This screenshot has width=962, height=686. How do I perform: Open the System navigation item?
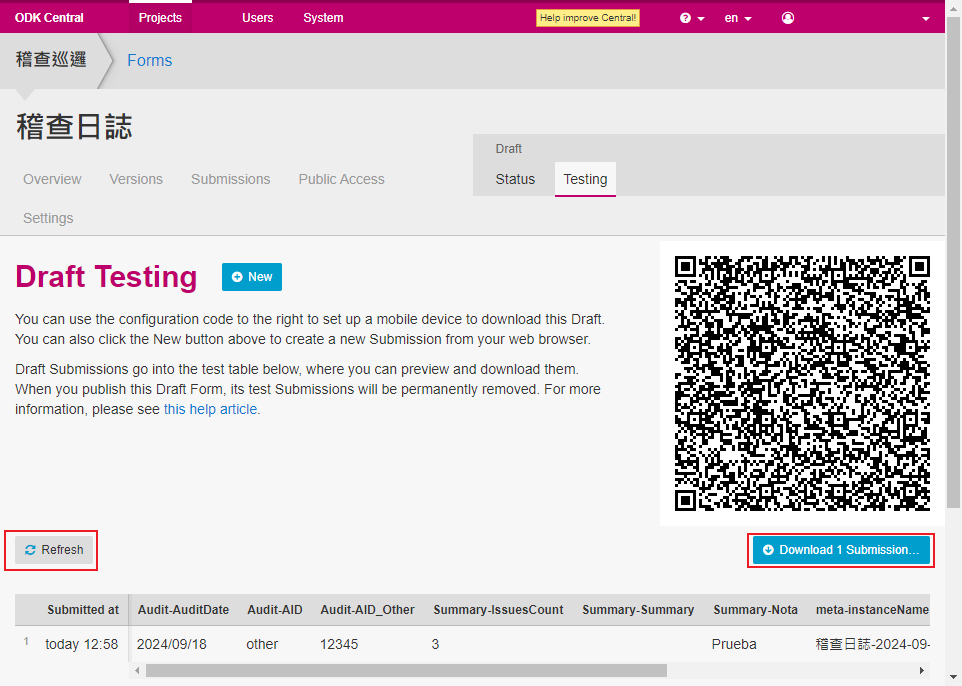click(x=323, y=18)
